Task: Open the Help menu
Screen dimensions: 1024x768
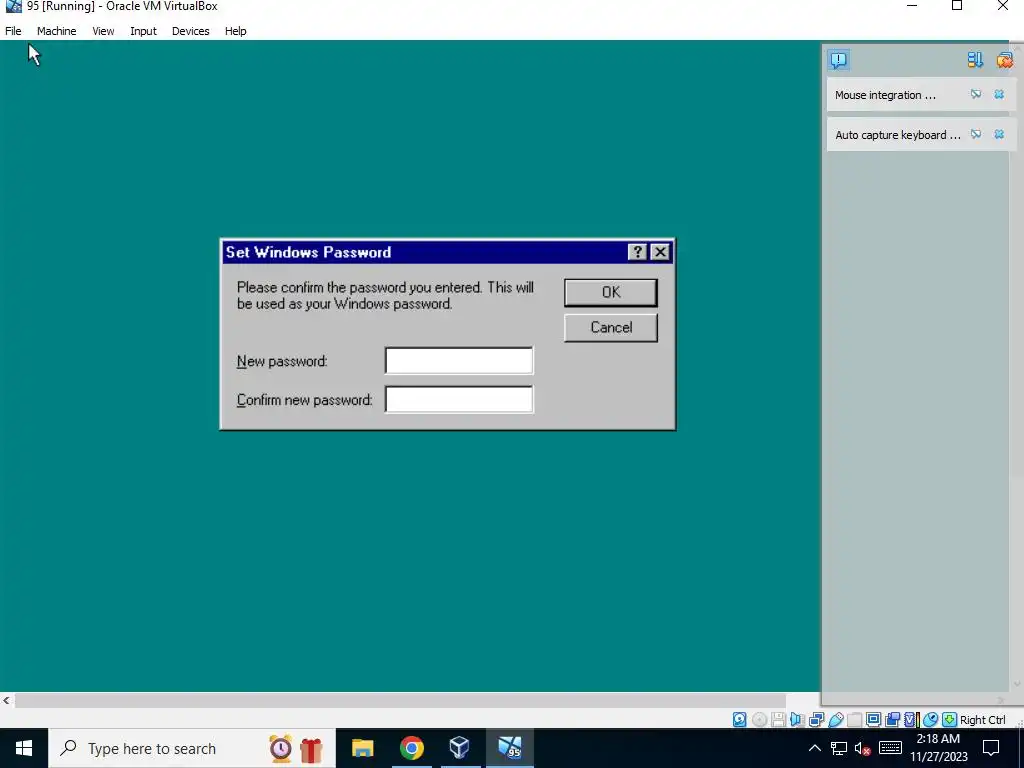Action: [236, 31]
